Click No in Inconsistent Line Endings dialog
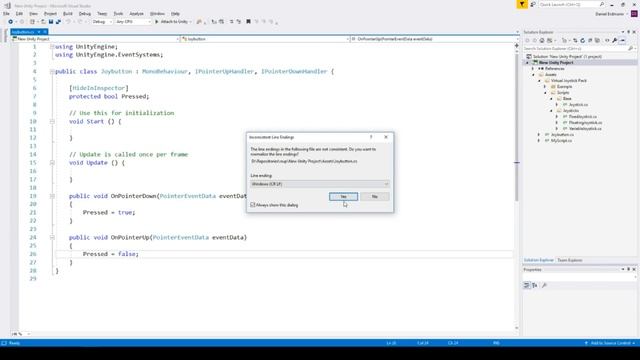This screenshot has width=640, height=360. click(374, 197)
